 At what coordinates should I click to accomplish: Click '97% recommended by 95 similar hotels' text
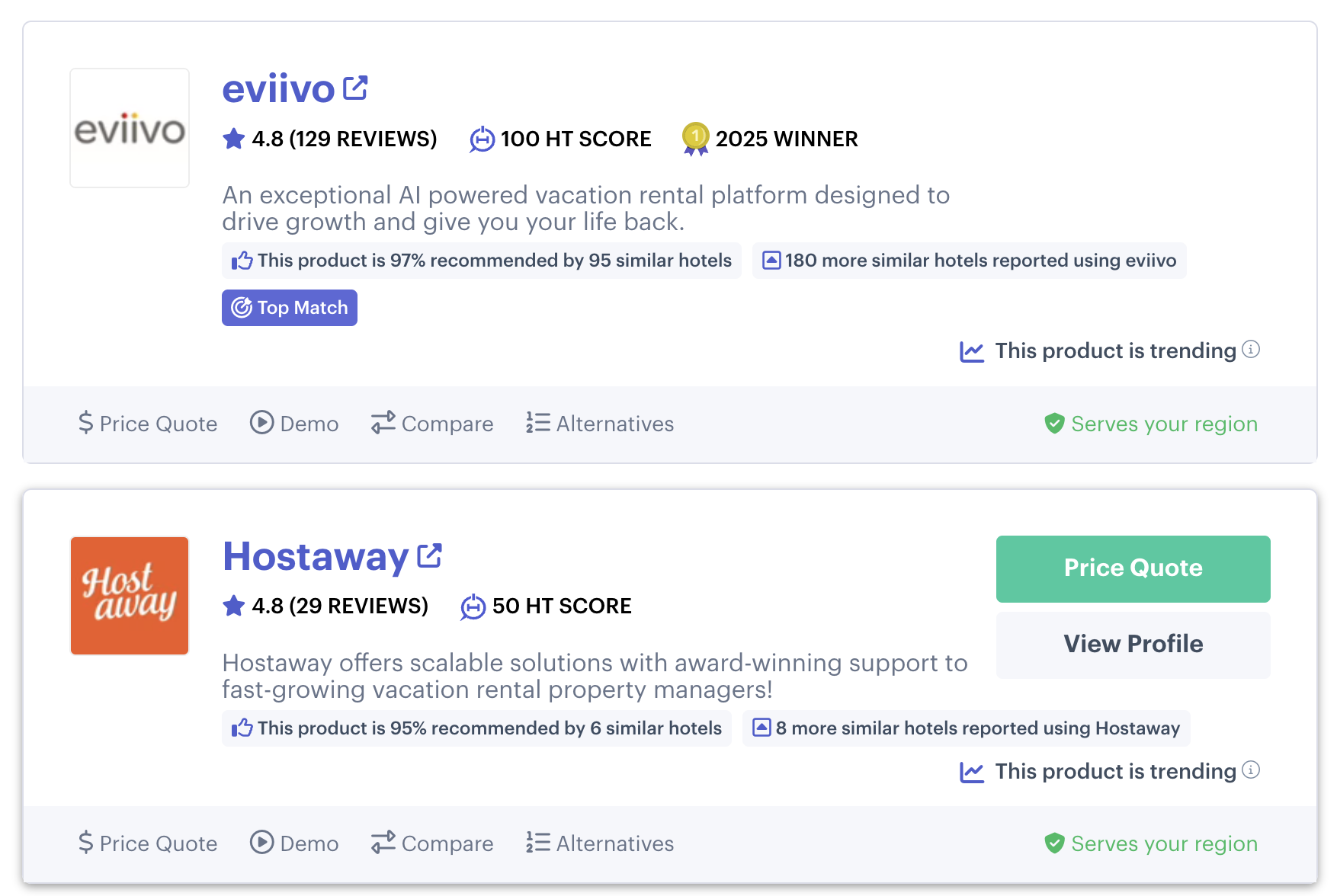click(x=495, y=261)
